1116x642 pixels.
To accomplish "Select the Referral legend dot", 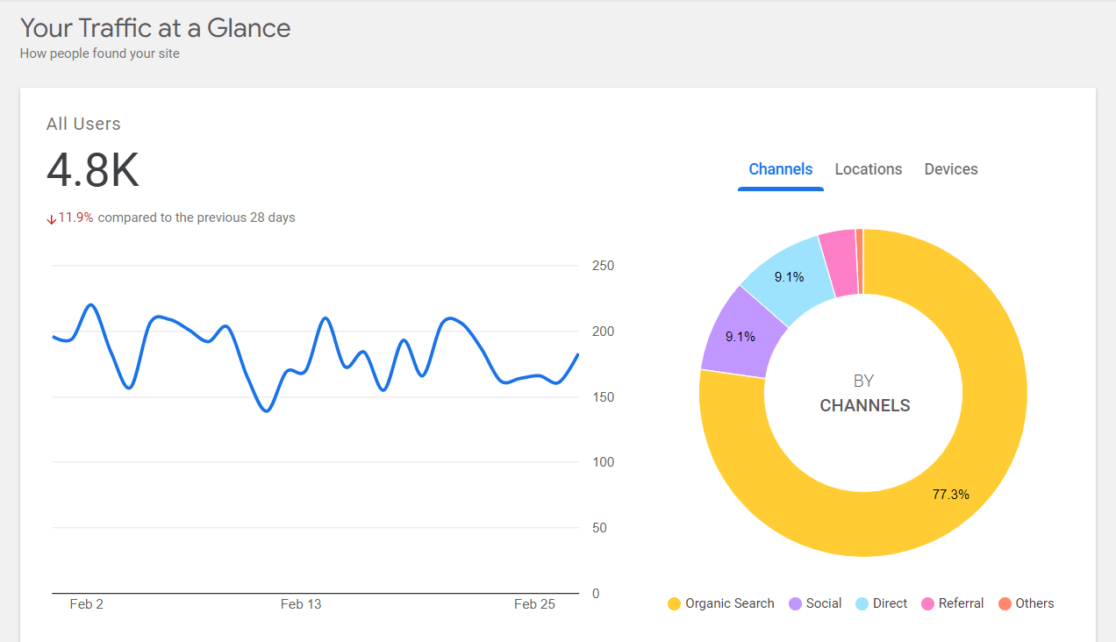I will tap(927, 604).
